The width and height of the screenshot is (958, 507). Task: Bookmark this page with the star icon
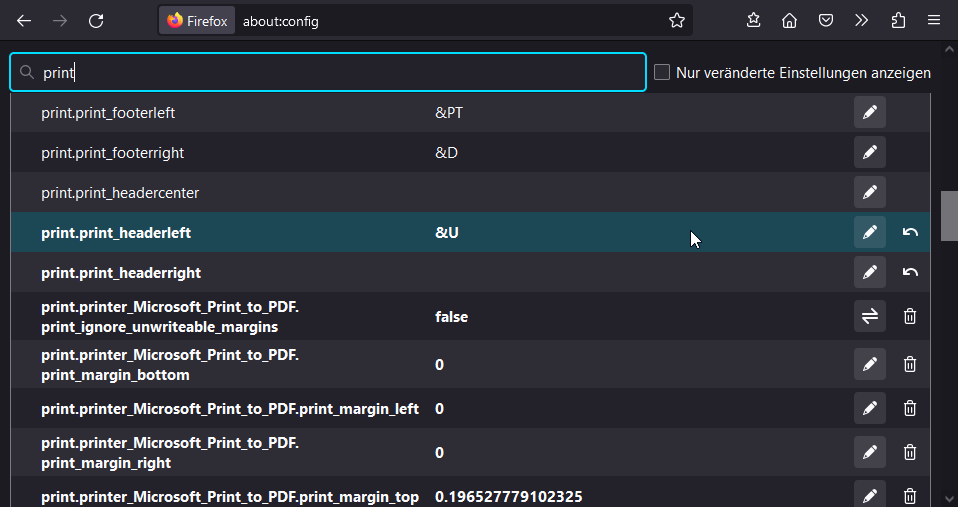tap(677, 20)
